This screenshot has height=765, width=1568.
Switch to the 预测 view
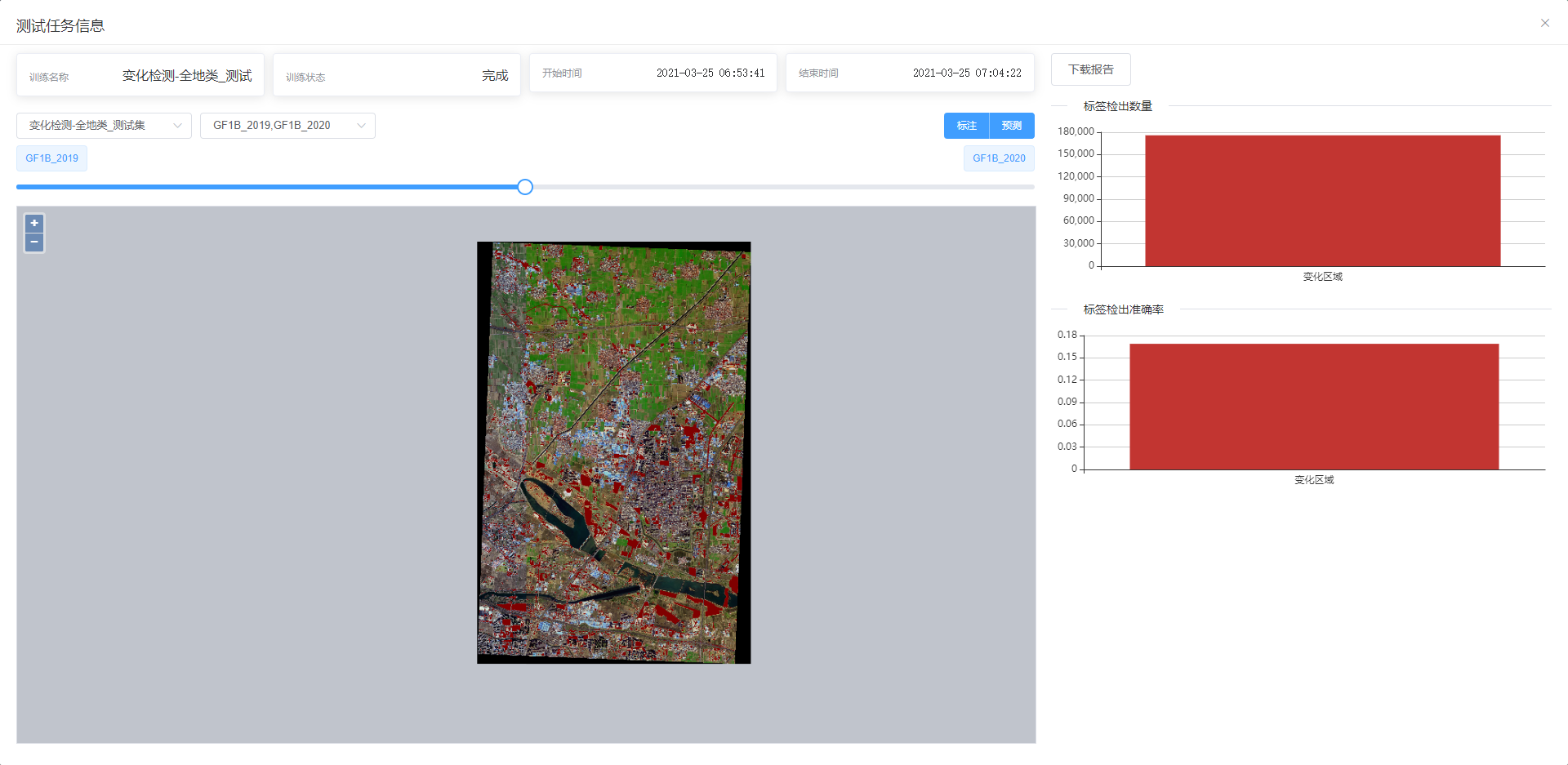coord(1012,126)
